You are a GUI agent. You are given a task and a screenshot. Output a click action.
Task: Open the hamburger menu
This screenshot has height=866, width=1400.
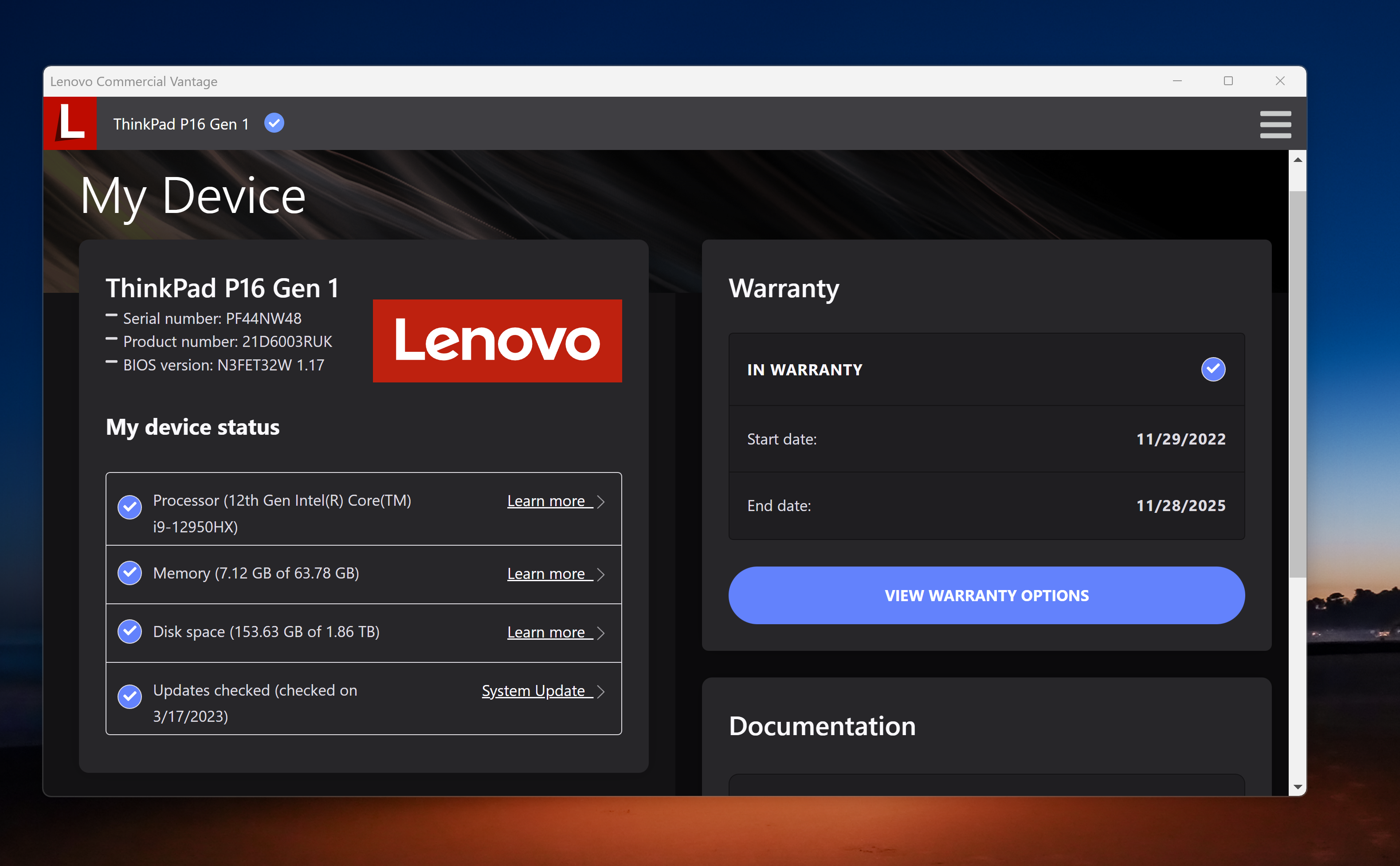pyautogui.click(x=1275, y=124)
